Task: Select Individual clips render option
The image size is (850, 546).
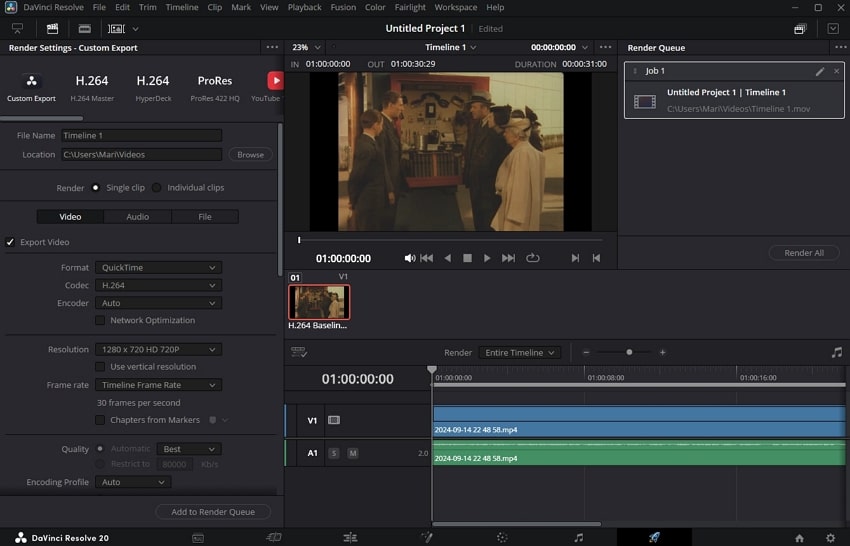Action: point(157,188)
